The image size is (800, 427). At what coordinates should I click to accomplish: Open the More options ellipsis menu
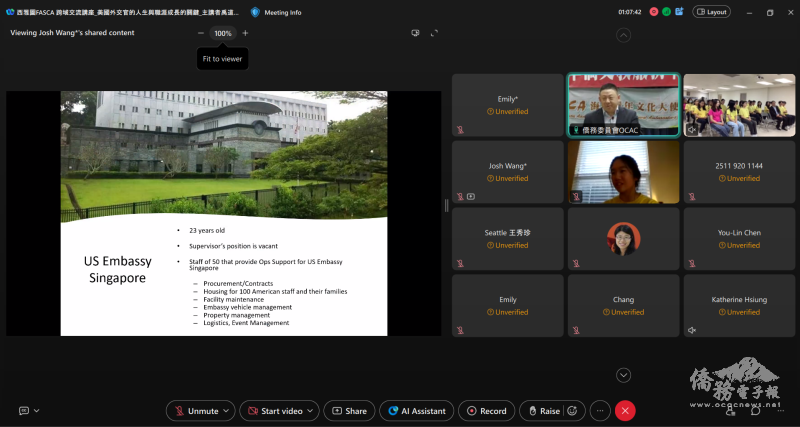[x=600, y=411]
